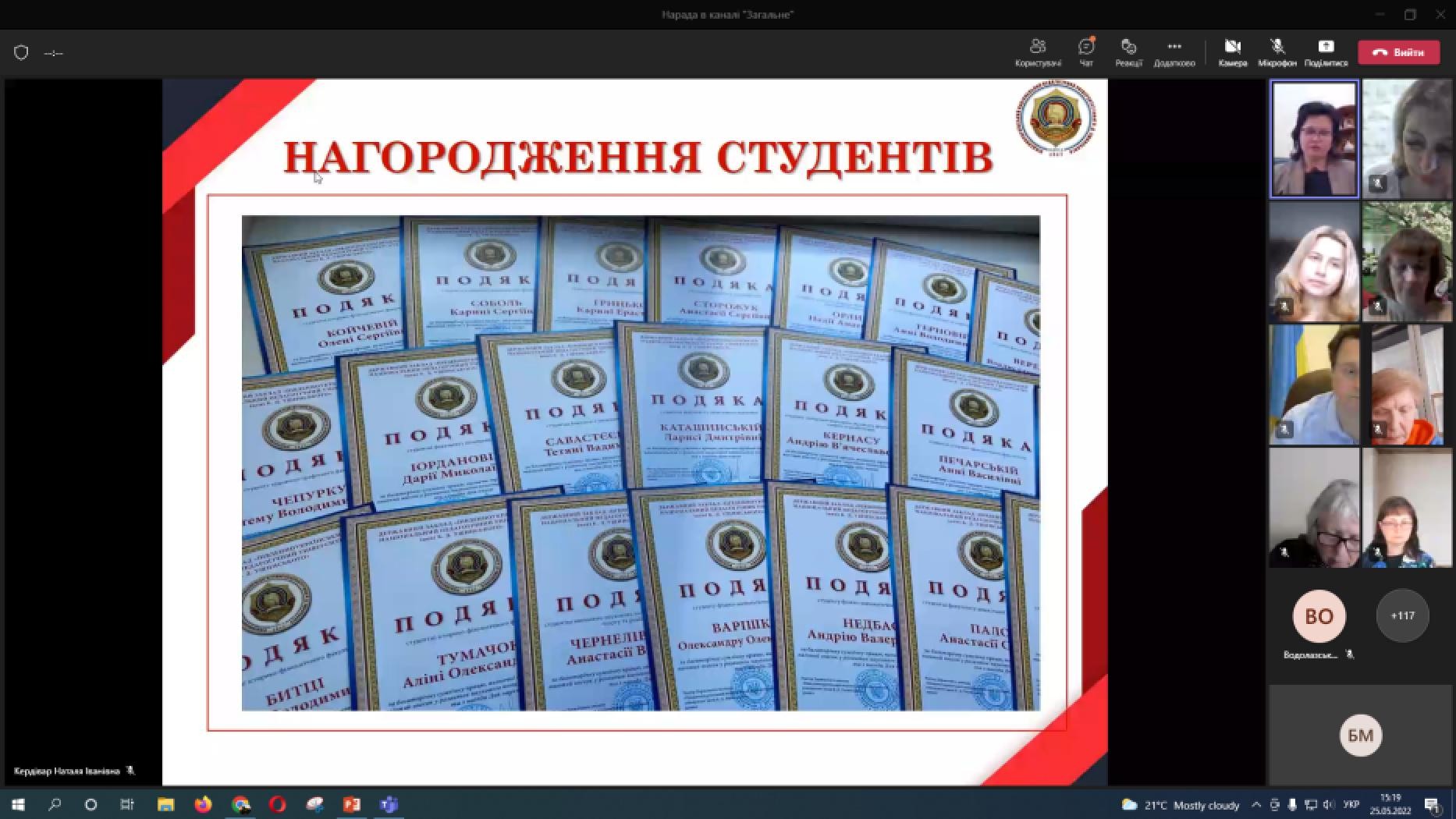1456x819 pixels.
Task: Click the university emblem on the slide
Action: pos(1056,119)
